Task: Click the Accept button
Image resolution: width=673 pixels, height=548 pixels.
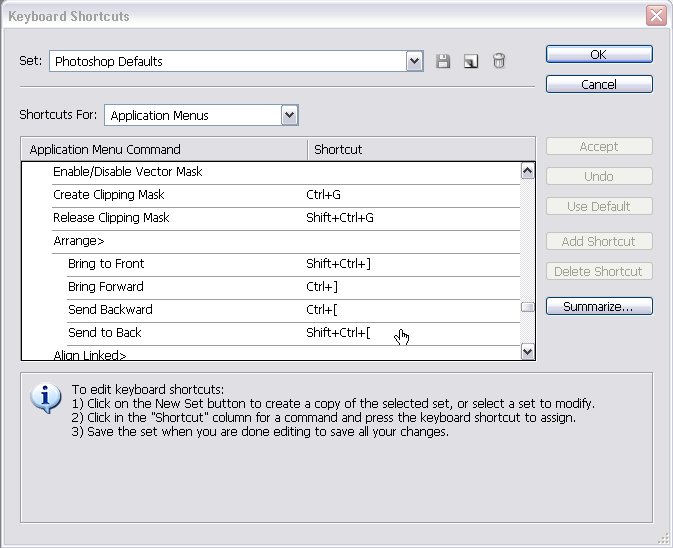Action: click(x=599, y=147)
